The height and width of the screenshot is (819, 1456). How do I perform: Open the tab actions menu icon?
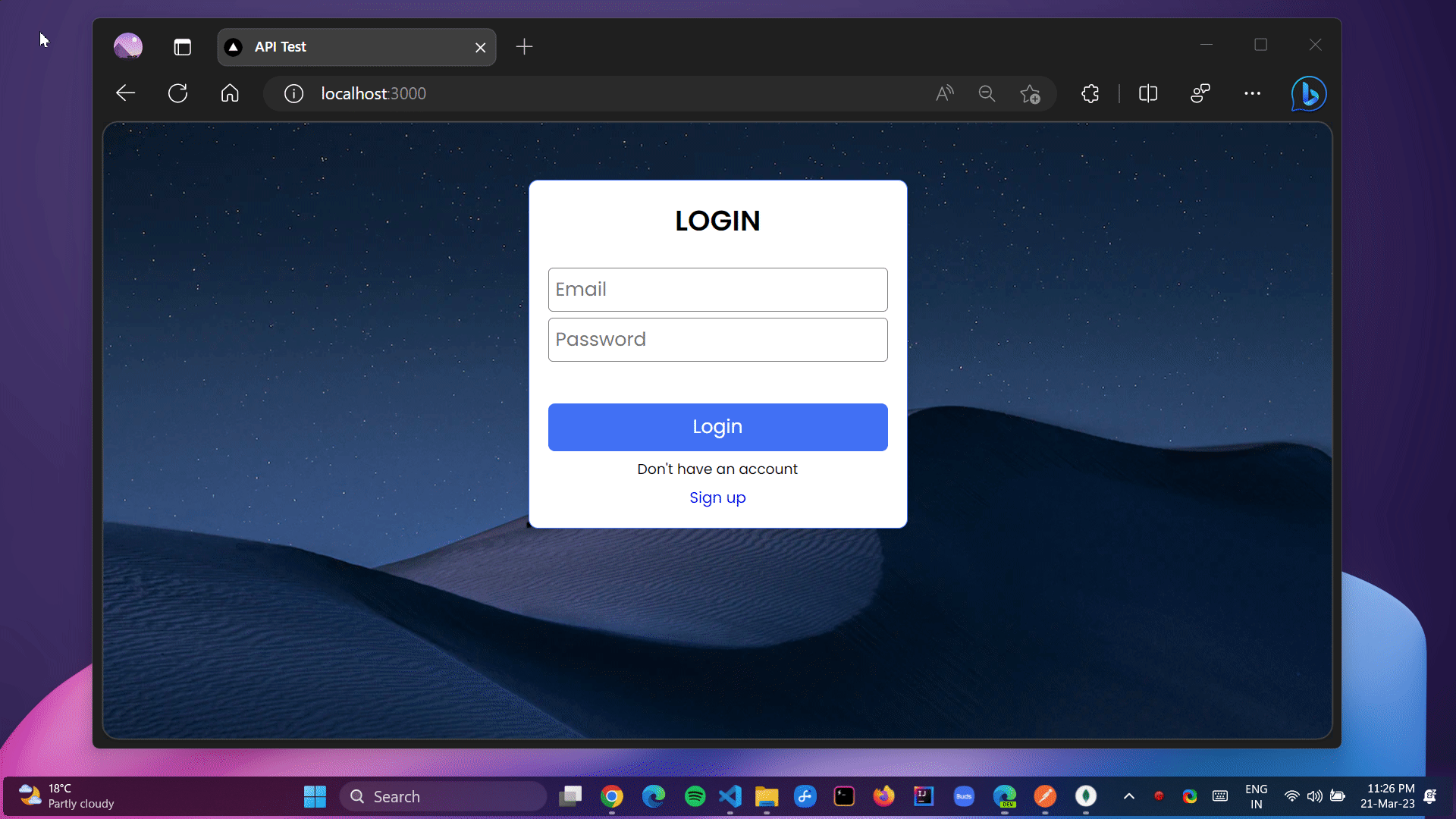point(182,47)
